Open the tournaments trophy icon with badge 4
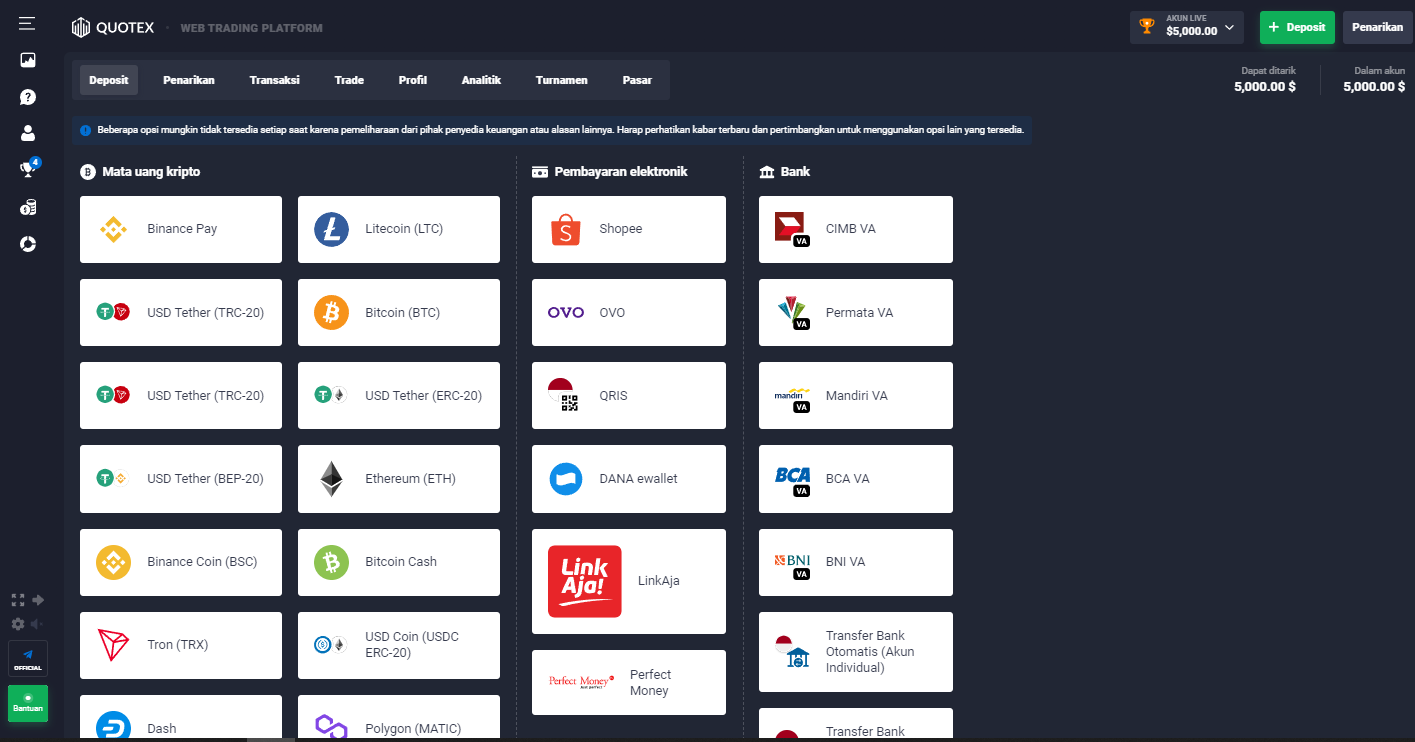The width and height of the screenshot is (1415, 742). point(28,169)
